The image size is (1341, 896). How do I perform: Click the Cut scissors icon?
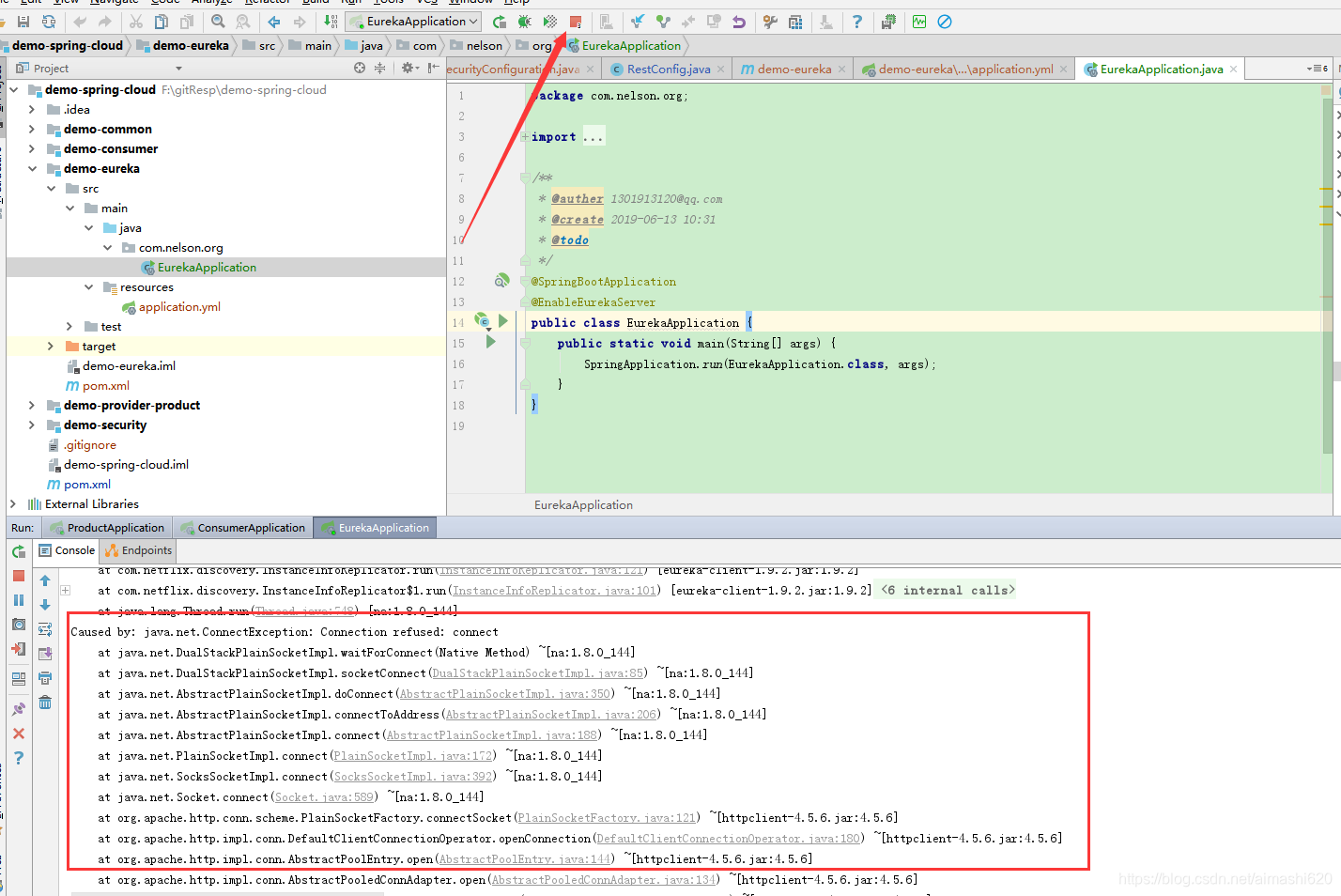[x=135, y=22]
